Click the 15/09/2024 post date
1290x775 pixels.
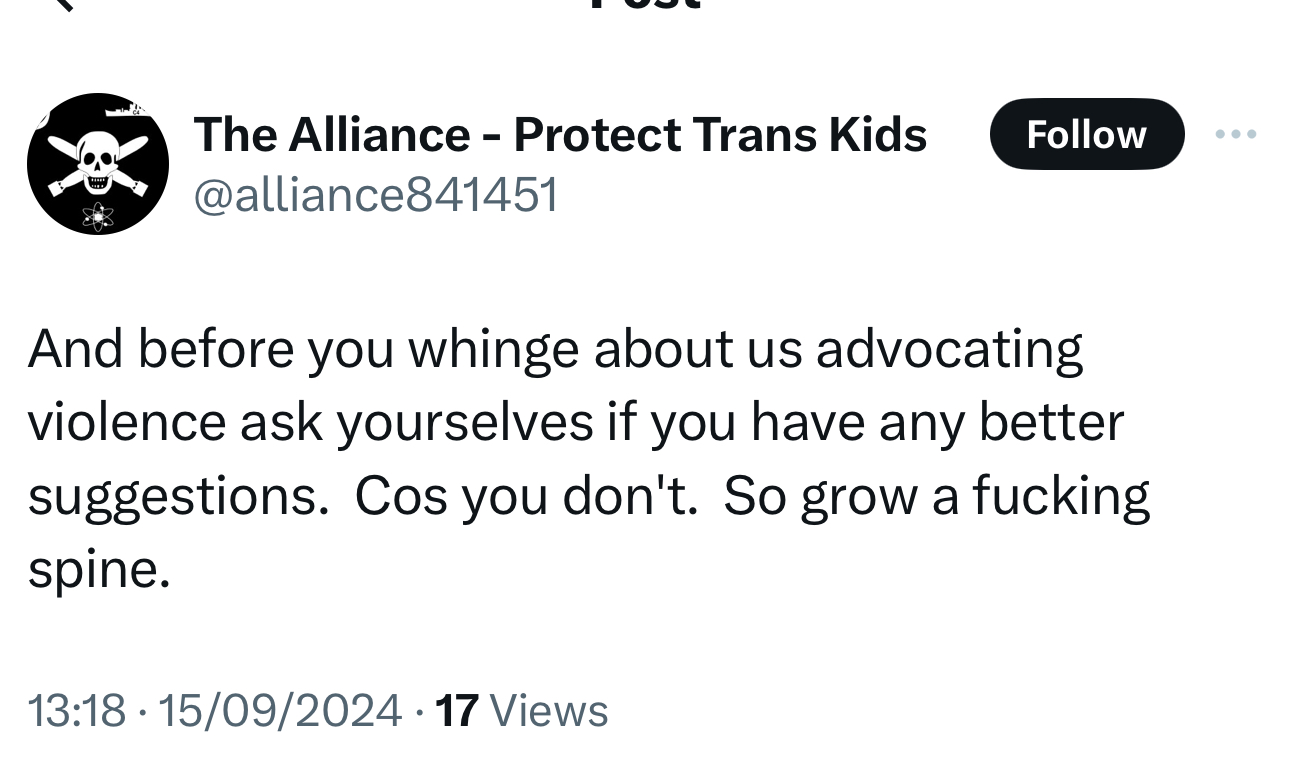tap(280, 711)
